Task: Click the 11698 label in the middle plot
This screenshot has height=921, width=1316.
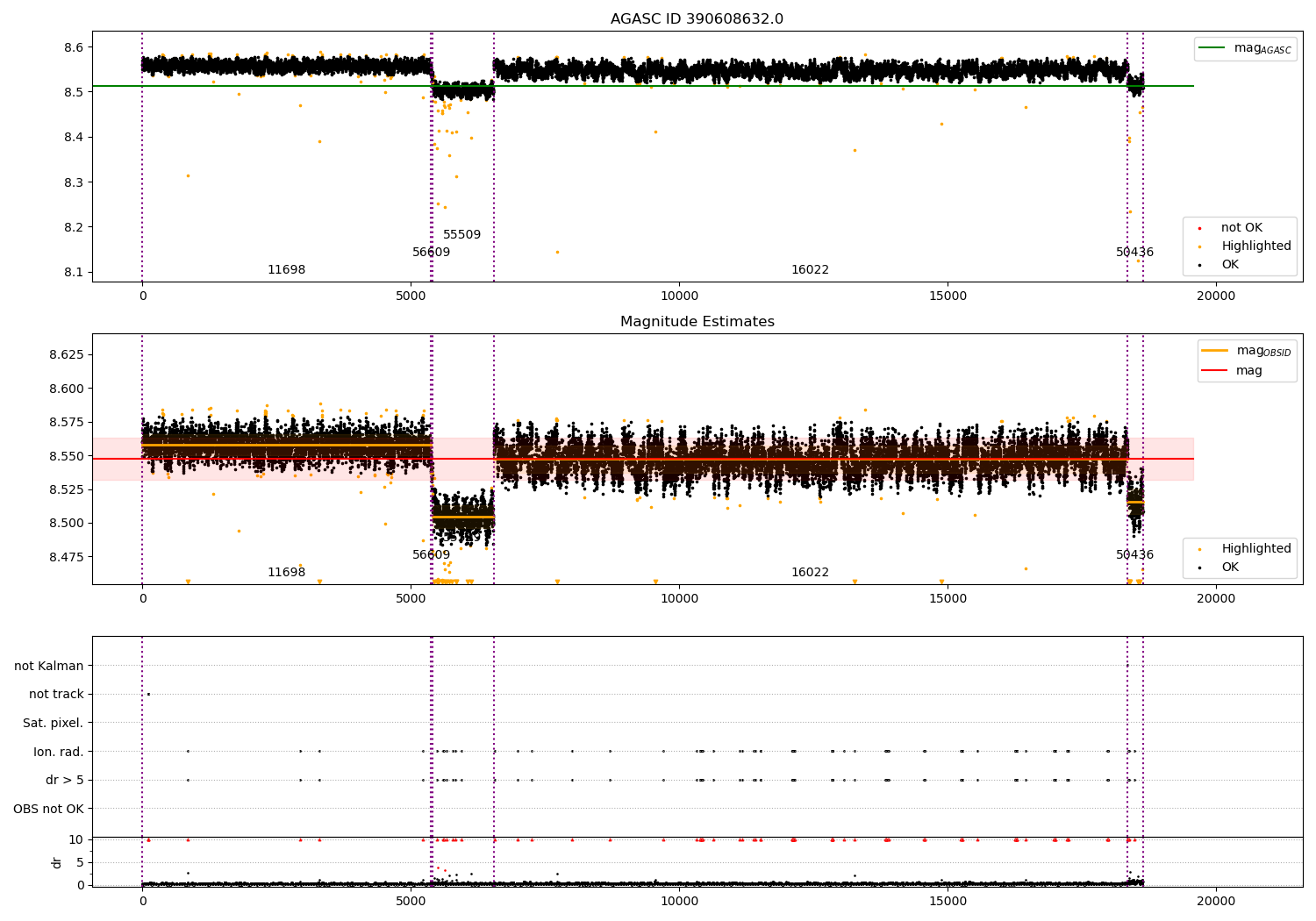Action: click(286, 572)
